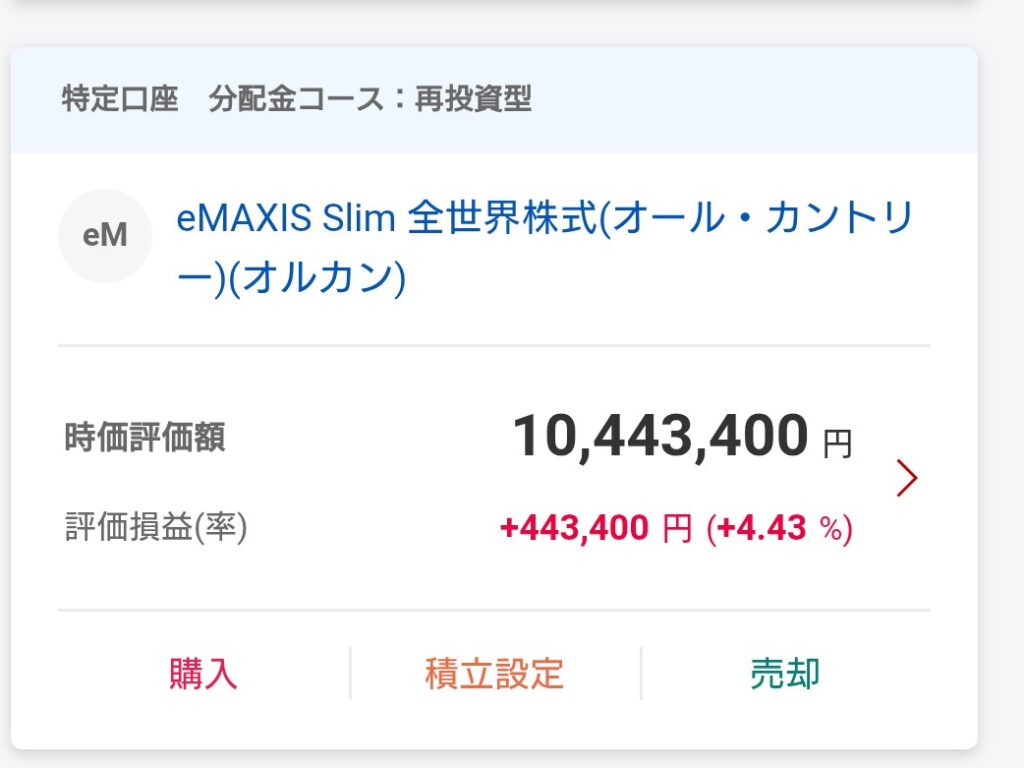Tap the 売却 button

pyautogui.click(x=785, y=673)
